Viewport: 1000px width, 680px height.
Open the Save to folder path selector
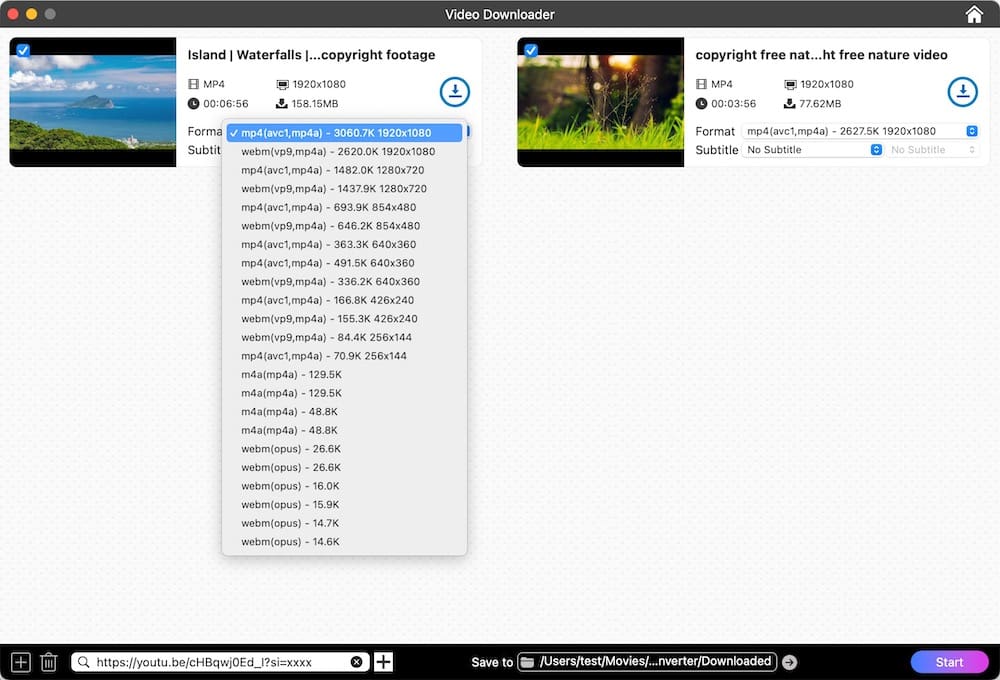tap(647, 662)
